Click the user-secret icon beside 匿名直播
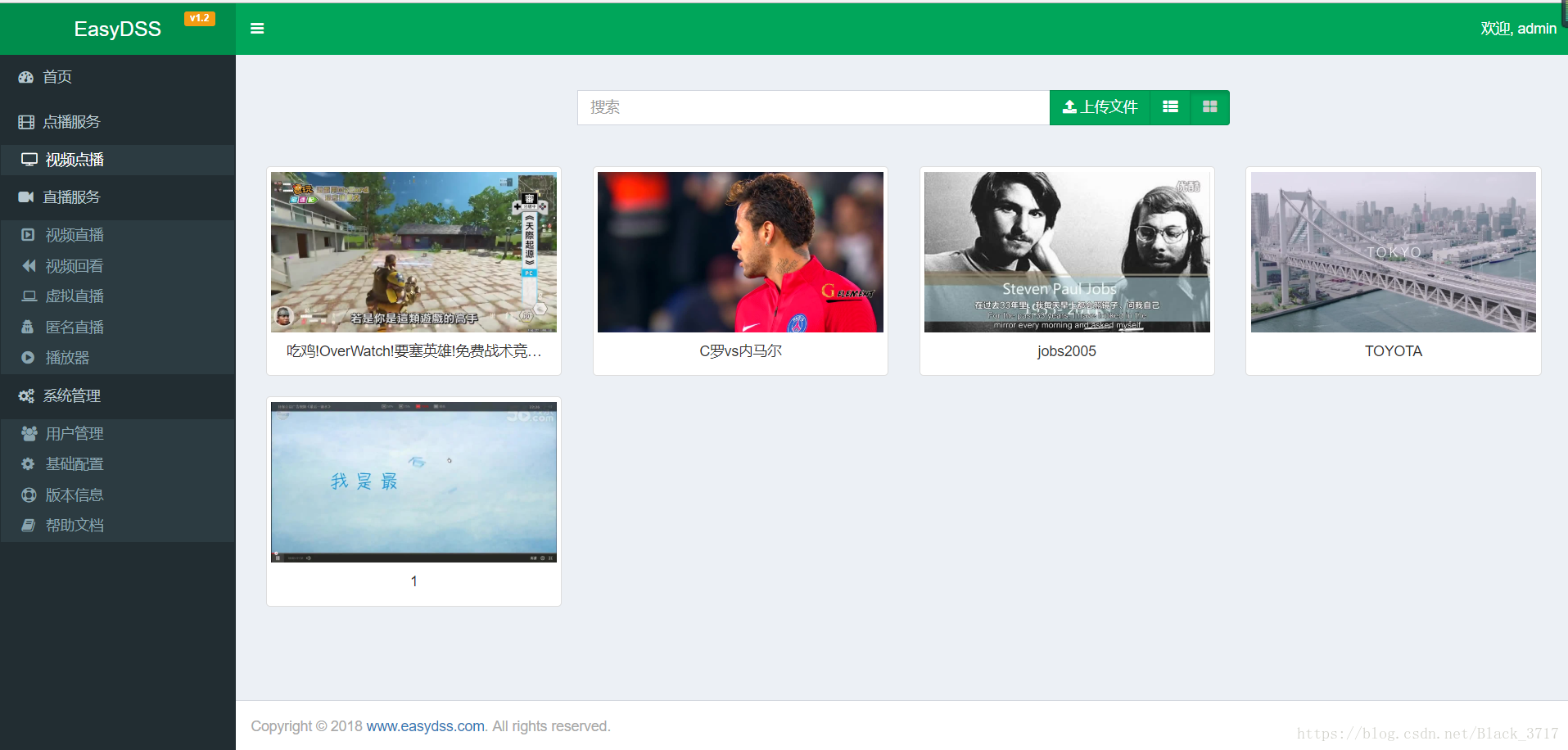 28,328
